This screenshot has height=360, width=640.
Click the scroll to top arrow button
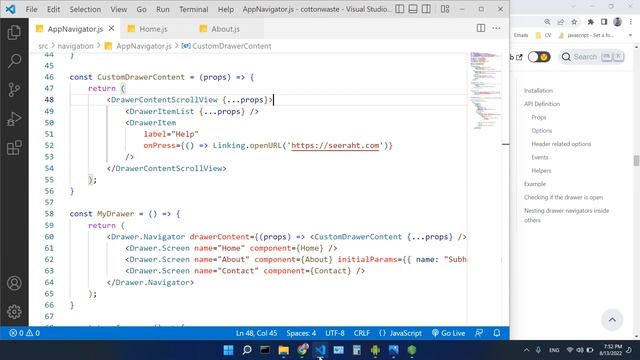[612, 320]
